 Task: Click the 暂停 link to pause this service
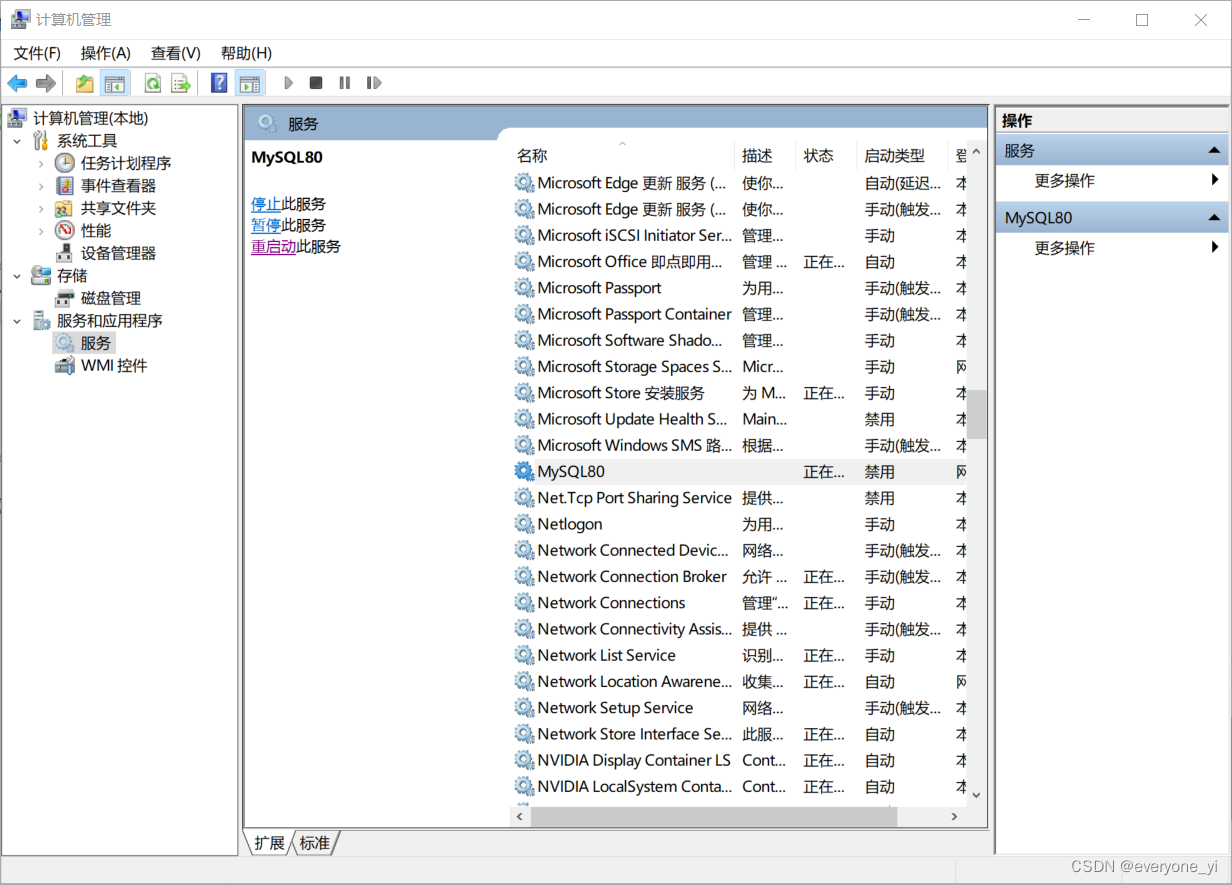266,225
